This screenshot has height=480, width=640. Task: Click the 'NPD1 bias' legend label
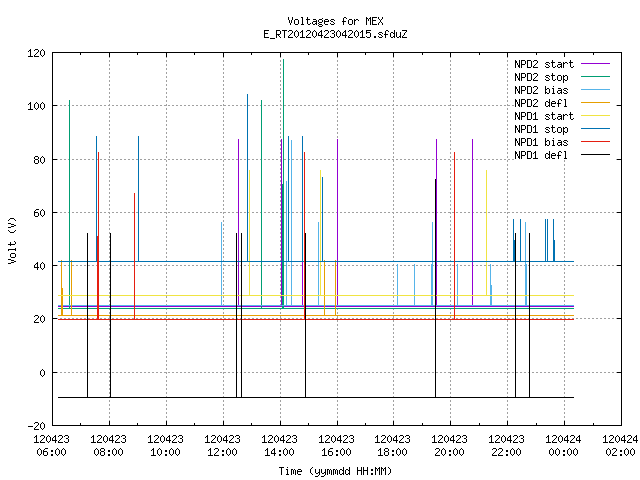point(541,142)
